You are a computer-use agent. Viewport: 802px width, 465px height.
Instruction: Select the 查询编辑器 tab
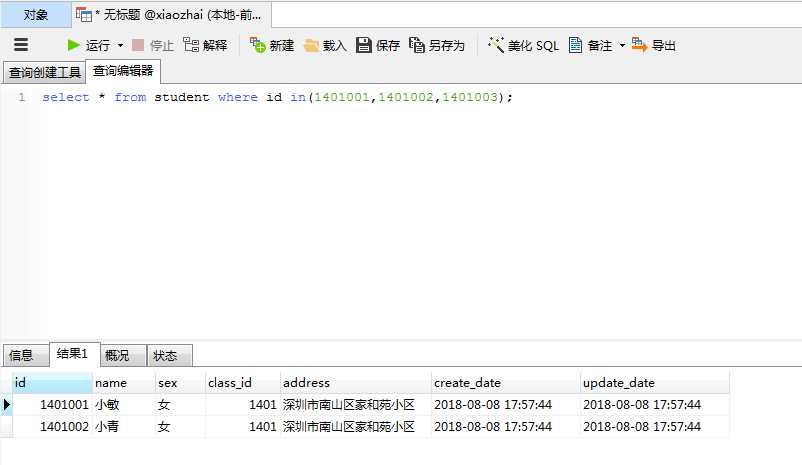pos(123,71)
